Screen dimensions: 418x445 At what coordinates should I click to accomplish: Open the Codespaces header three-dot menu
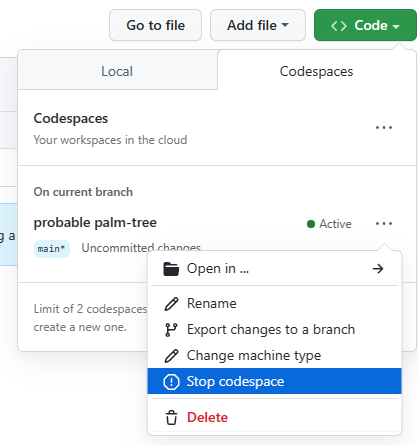coord(384,127)
